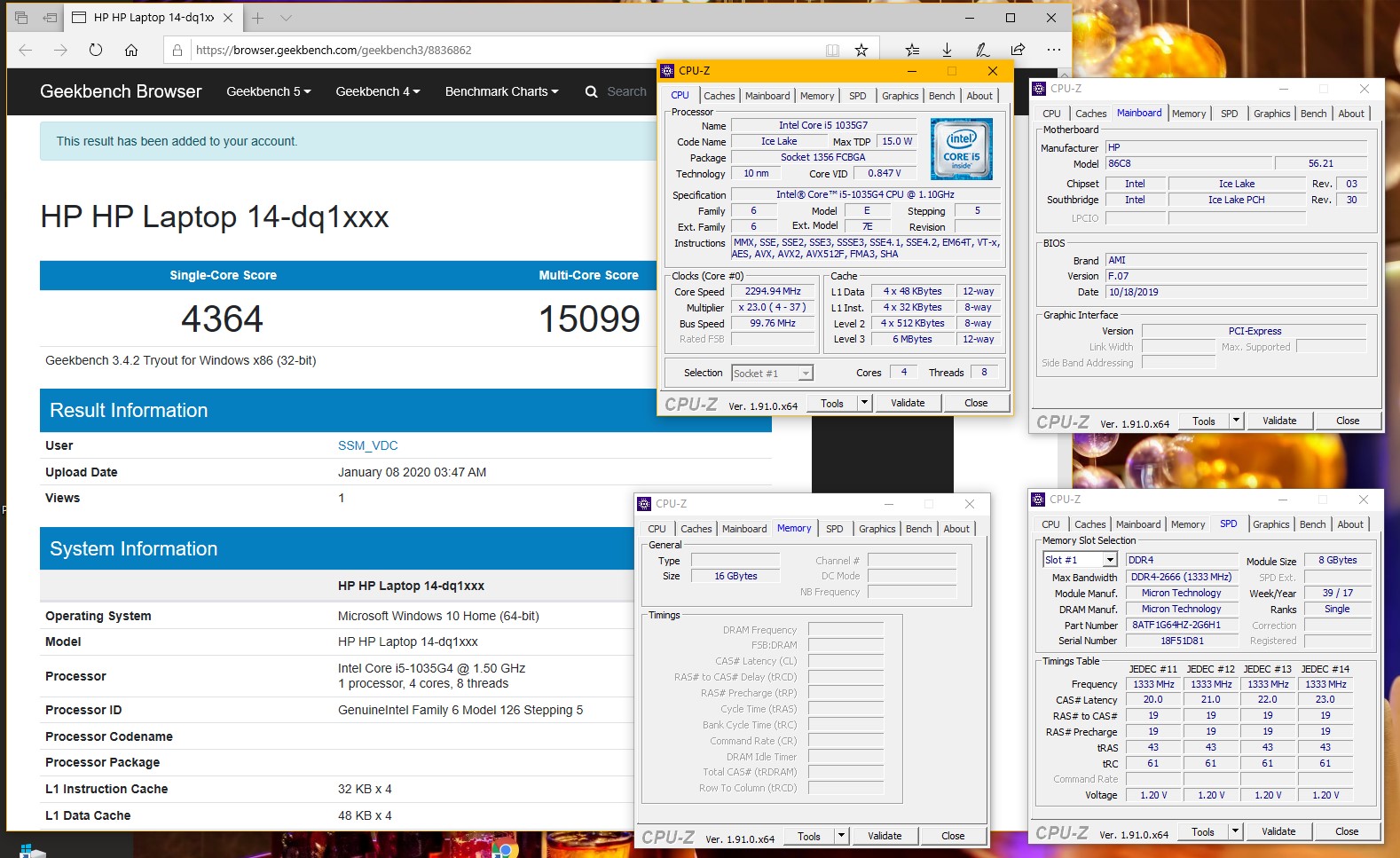
Task: Click the Single-Core score 4364
Action: pos(223,319)
